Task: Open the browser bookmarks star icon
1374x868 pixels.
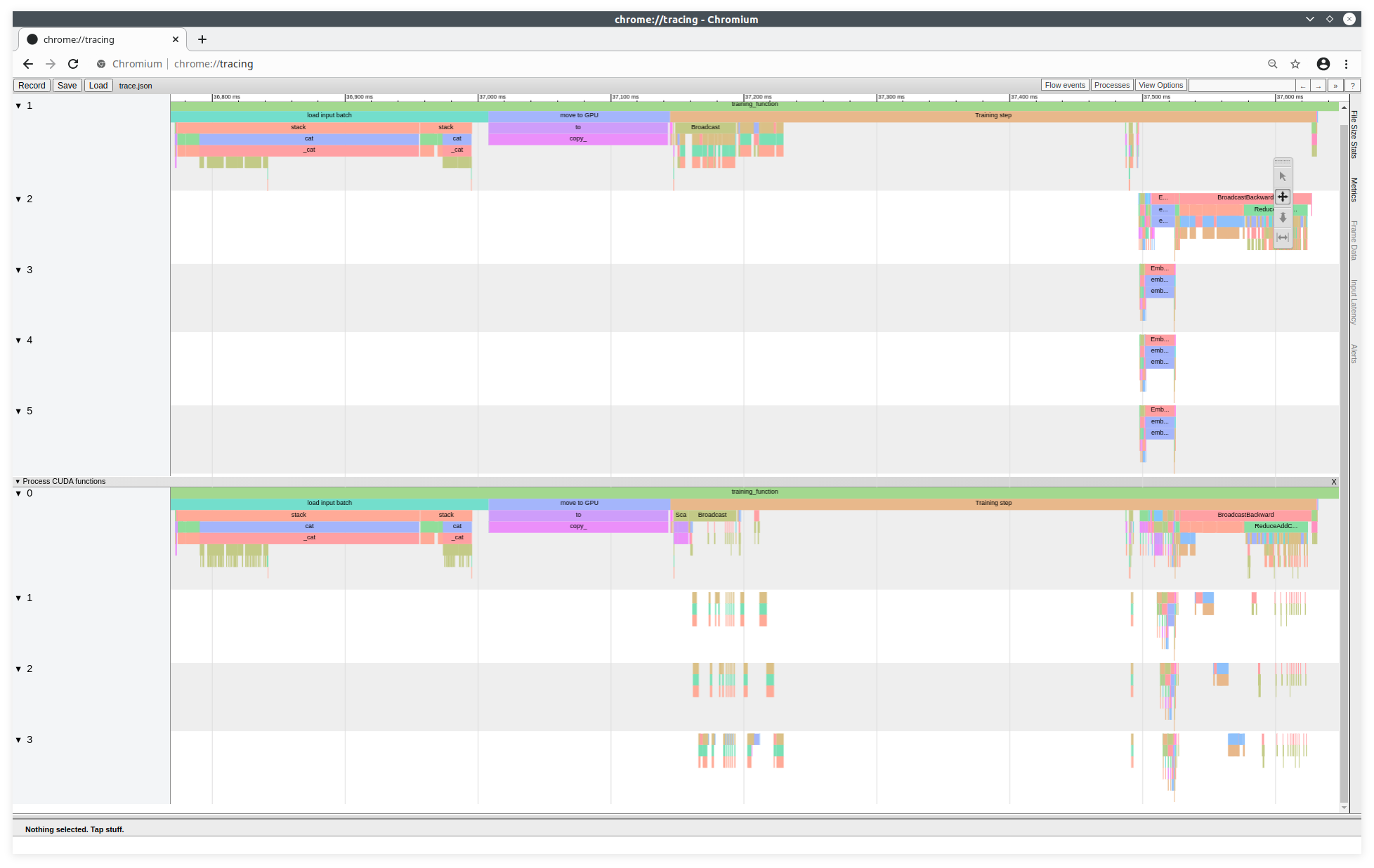Action: (x=1295, y=64)
